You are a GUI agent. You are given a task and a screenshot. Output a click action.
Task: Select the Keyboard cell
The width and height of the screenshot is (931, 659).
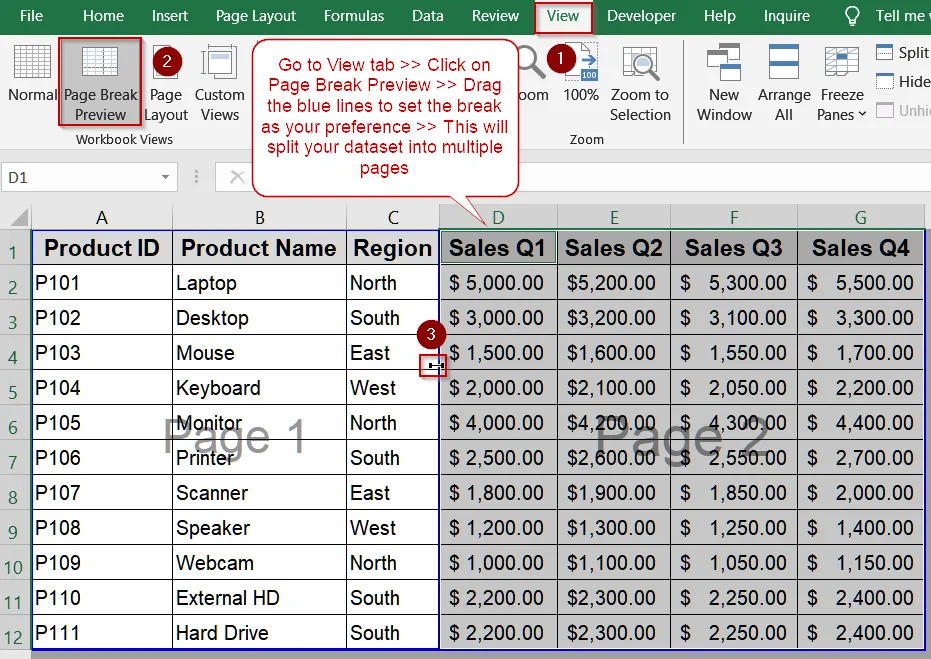tap(259, 388)
